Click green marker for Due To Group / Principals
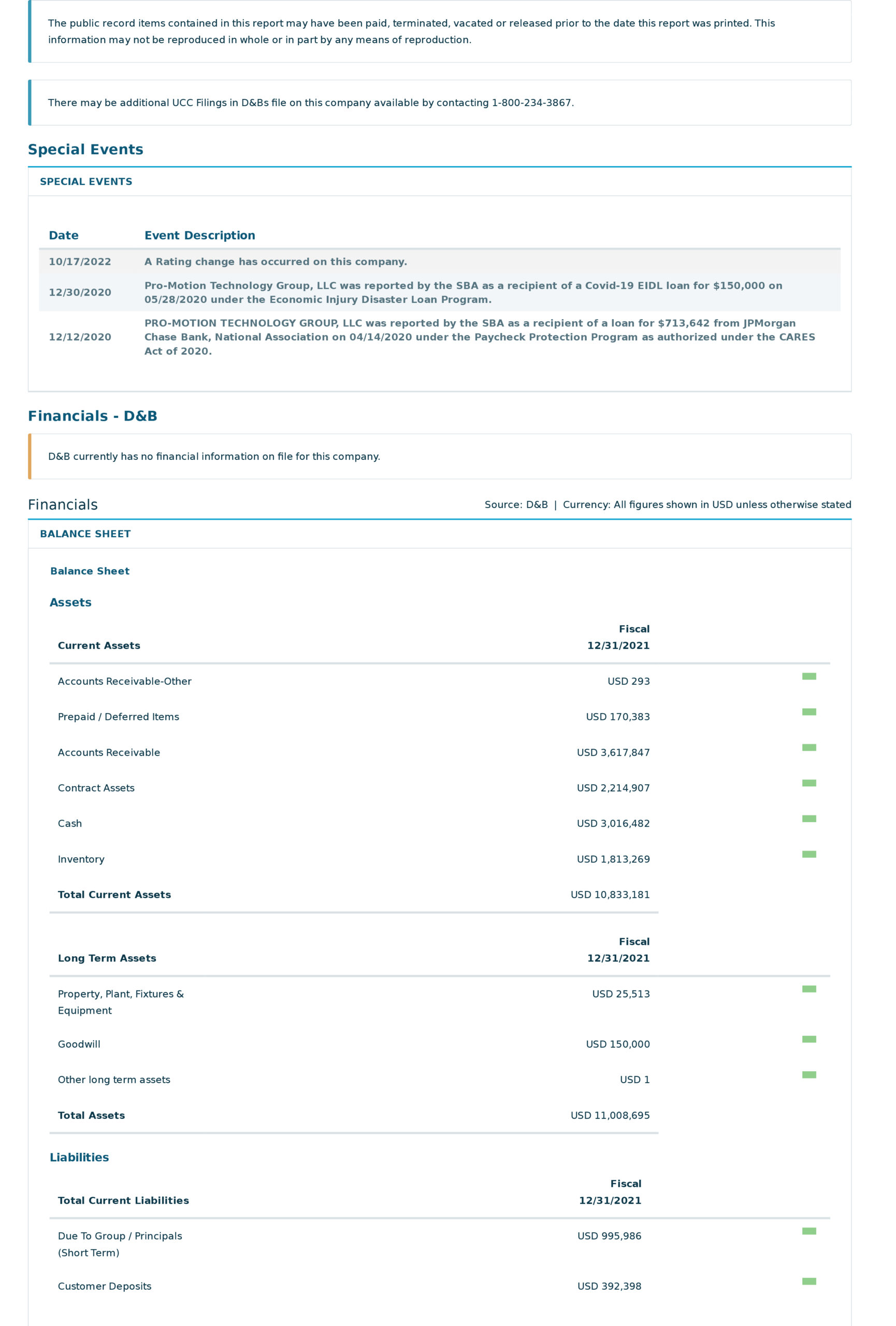 point(809,1231)
